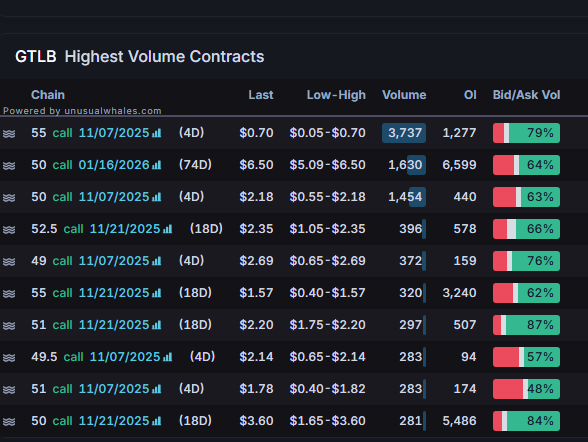Image resolution: width=588 pixels, height=442 pixels.
Task: Open 01/16/2026 expiry date link
Action: [x=114, y=165]
